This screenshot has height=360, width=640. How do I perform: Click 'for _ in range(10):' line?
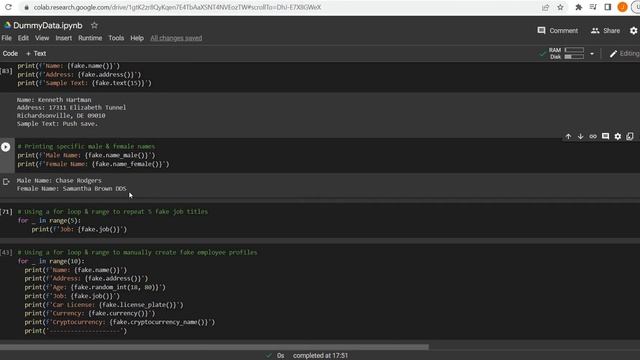pyautogui.click(x=51, y=261)
